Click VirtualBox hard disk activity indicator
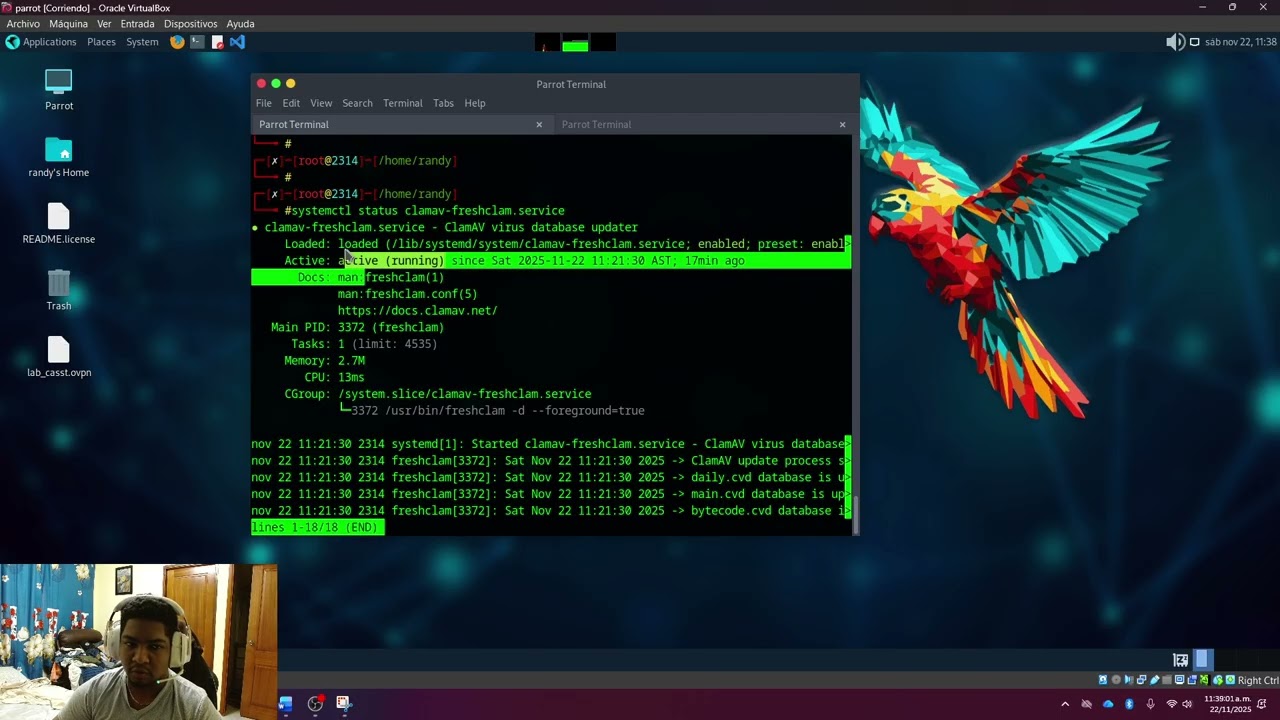 (1103, 680)
